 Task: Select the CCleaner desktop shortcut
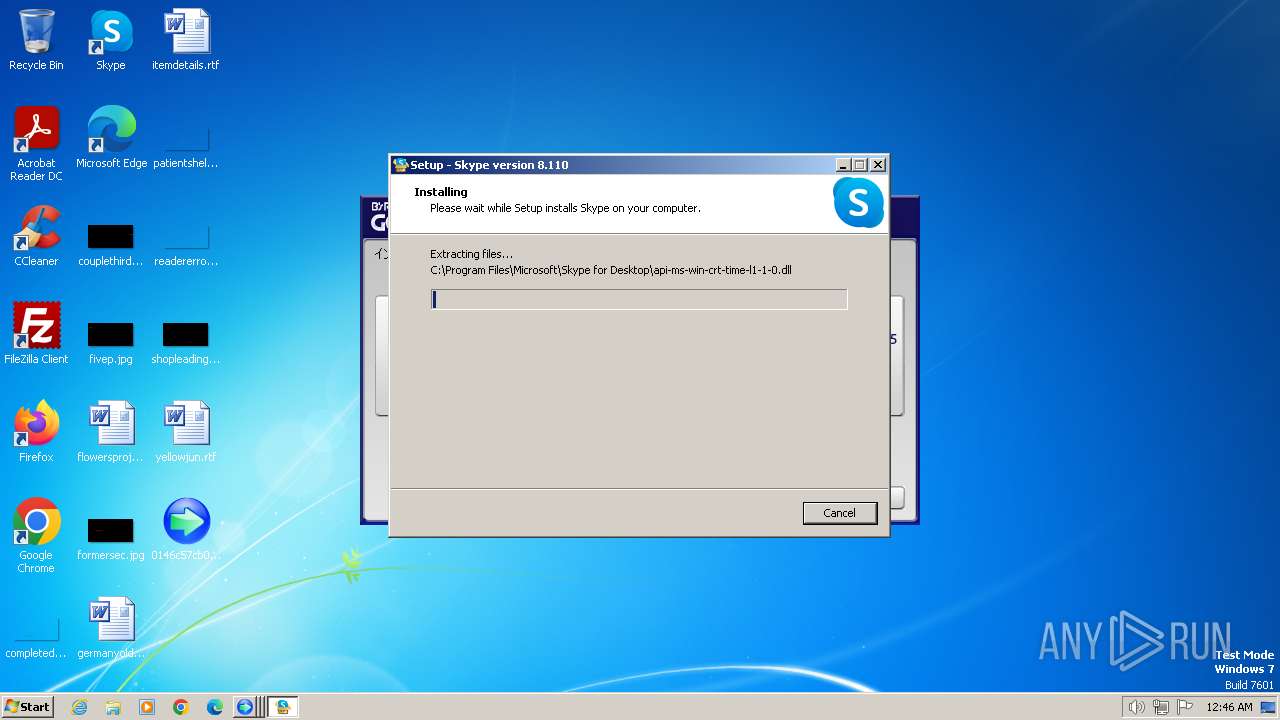click(36, 236)
